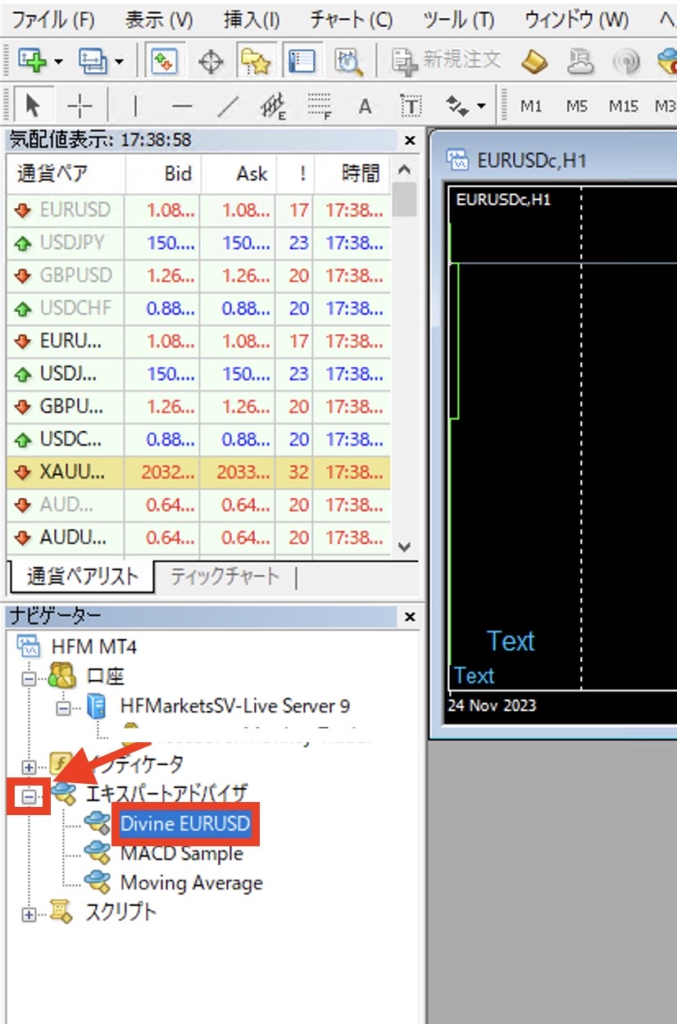Open the チャート (C) menu
Viewport: 677px width, 1024px height.
pos(351,20)
